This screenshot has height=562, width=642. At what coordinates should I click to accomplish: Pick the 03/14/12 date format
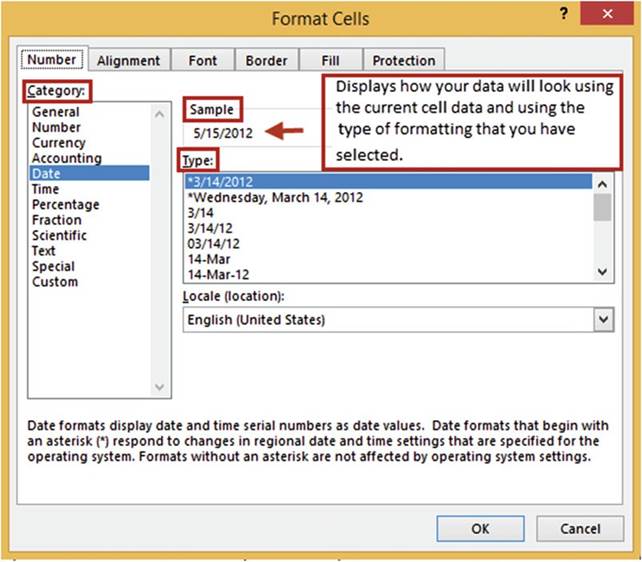click(x=215, y=243)
